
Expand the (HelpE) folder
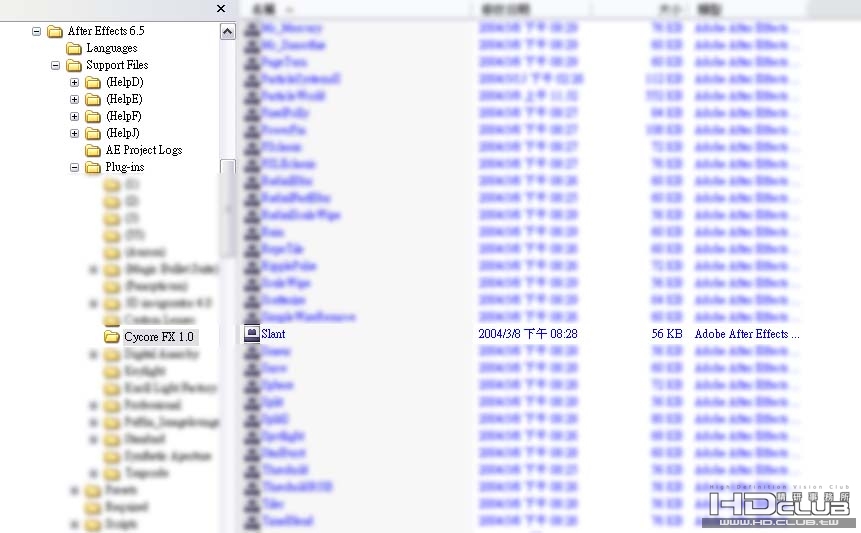click(x=75, y=99)
